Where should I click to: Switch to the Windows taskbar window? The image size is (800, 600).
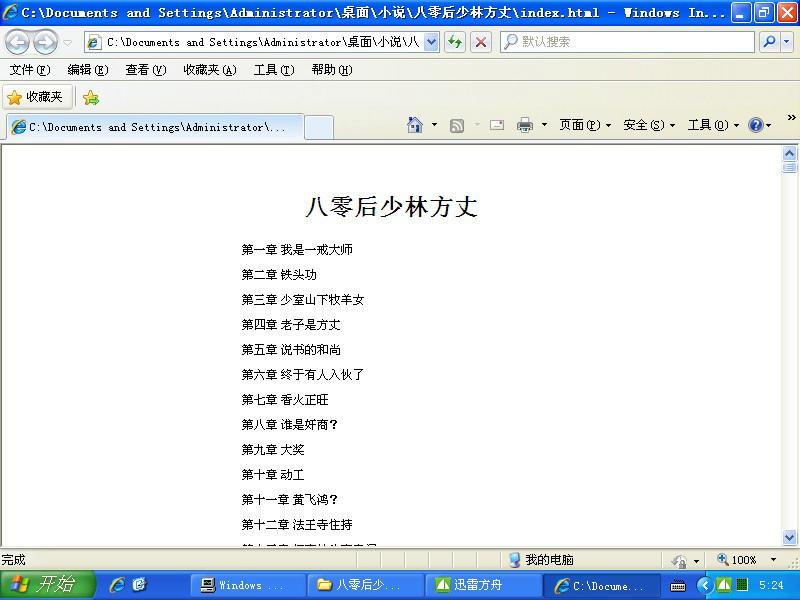pos(248,585)
